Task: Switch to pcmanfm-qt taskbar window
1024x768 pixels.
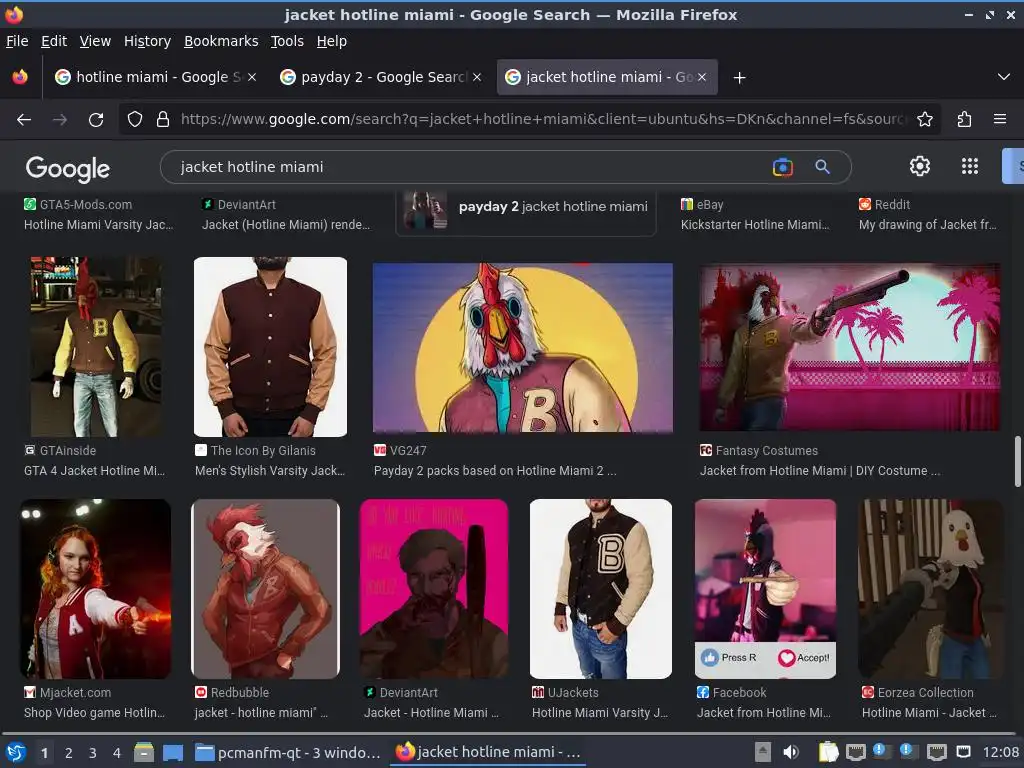Action: [x=287, y=753]
